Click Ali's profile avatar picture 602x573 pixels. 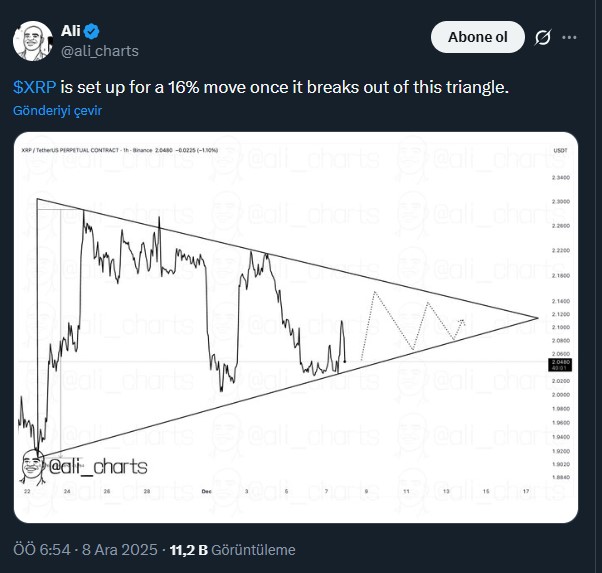point(32,38)
